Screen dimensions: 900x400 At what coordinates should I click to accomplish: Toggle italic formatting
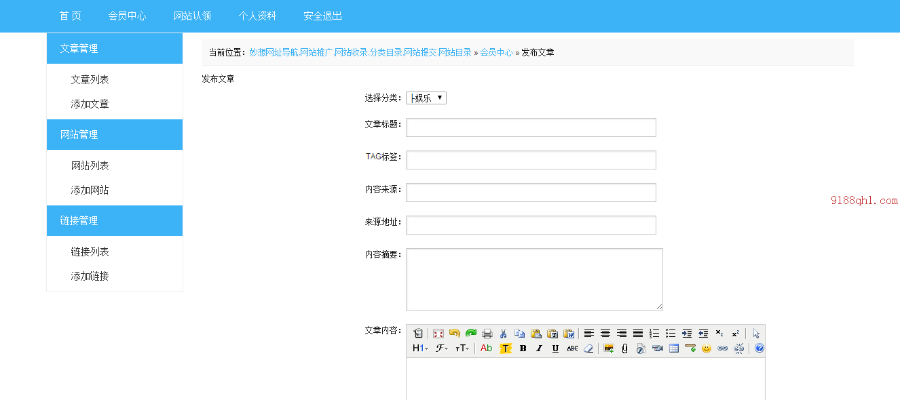[539, 348]
